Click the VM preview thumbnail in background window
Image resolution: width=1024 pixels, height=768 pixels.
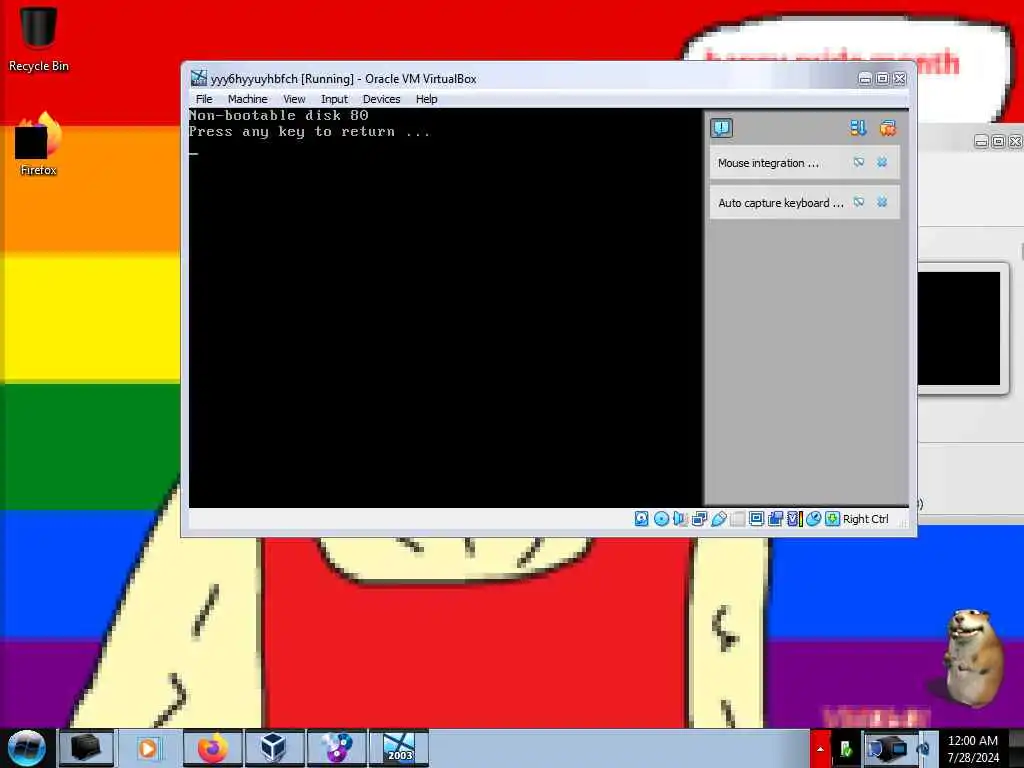[958, 328]
